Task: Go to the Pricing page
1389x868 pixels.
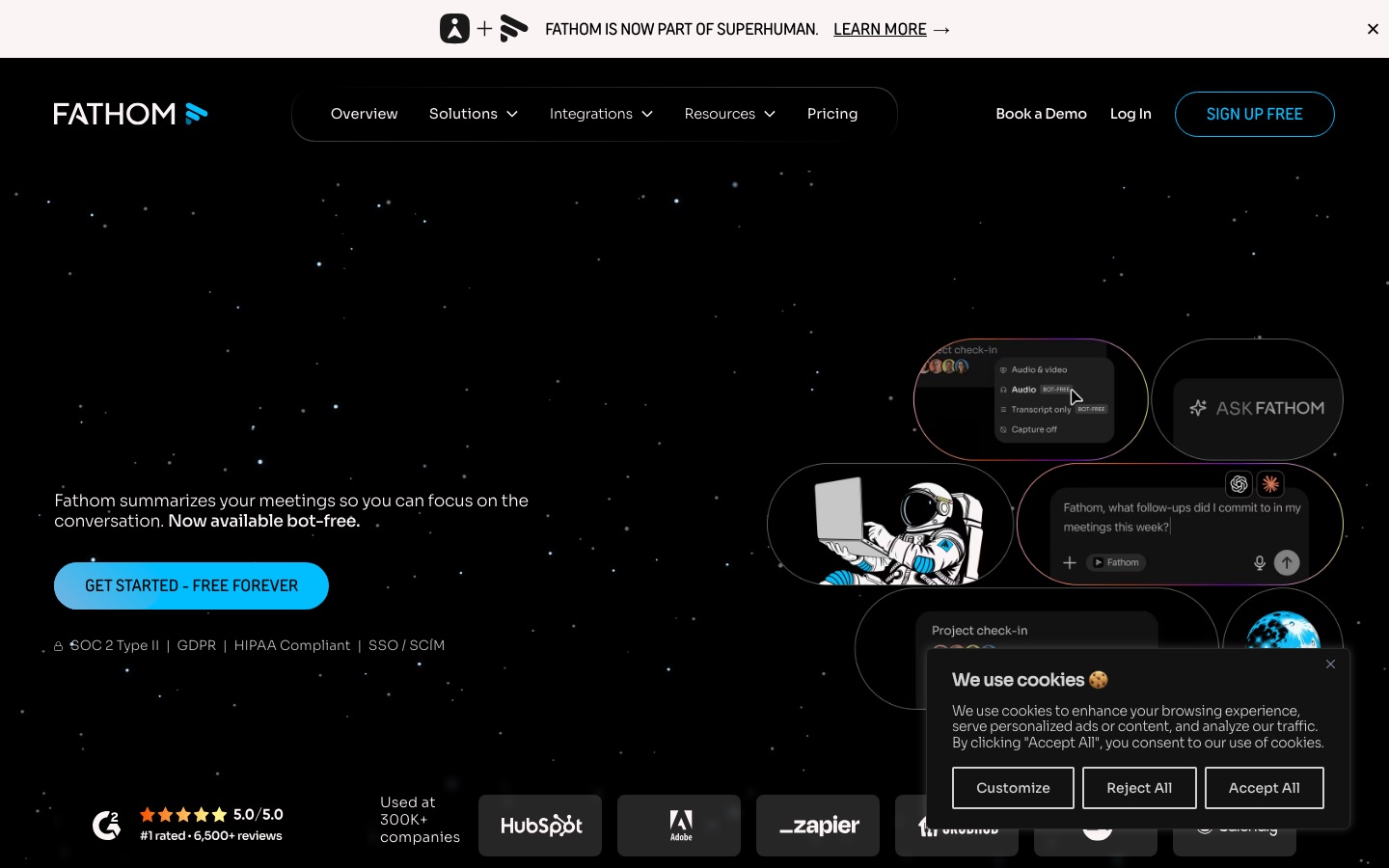Action: tap(832, 114)
